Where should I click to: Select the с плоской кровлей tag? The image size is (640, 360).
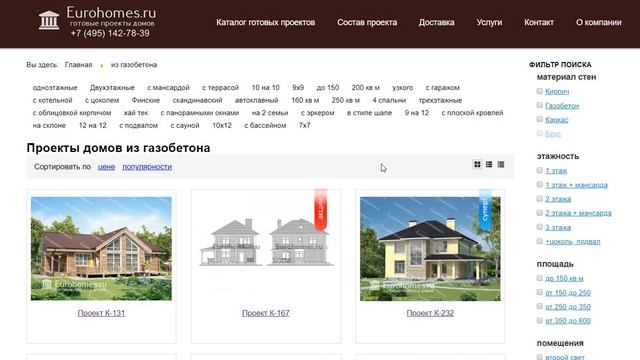(472, 113)
